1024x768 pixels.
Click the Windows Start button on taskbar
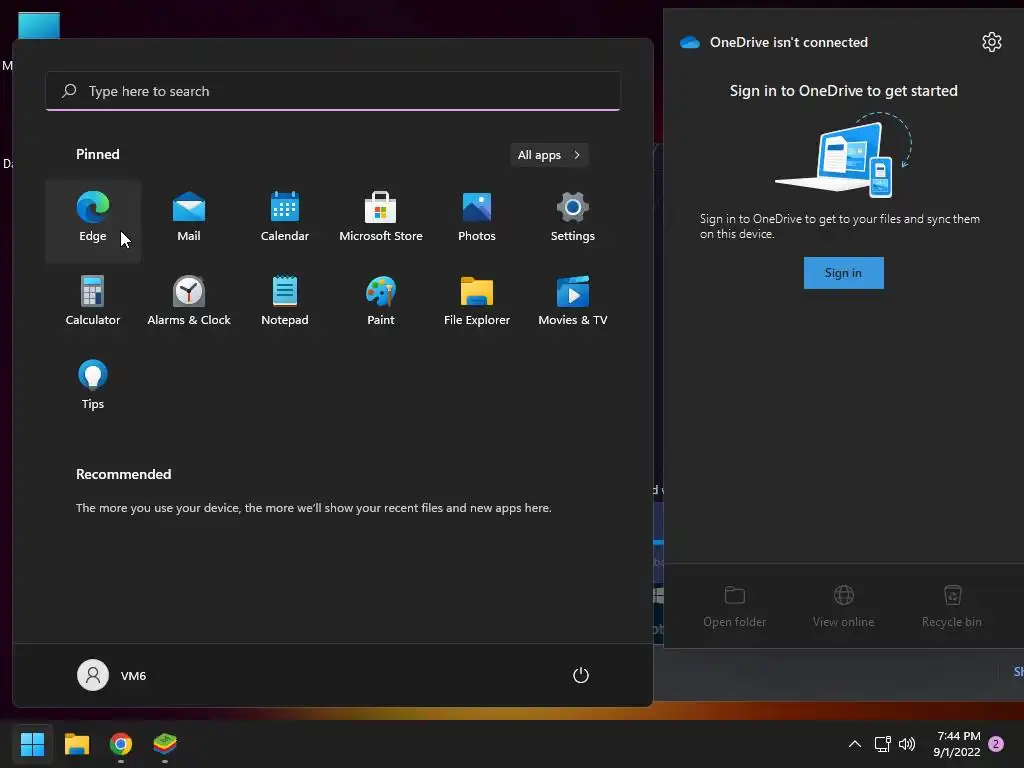tap(32, 744)
